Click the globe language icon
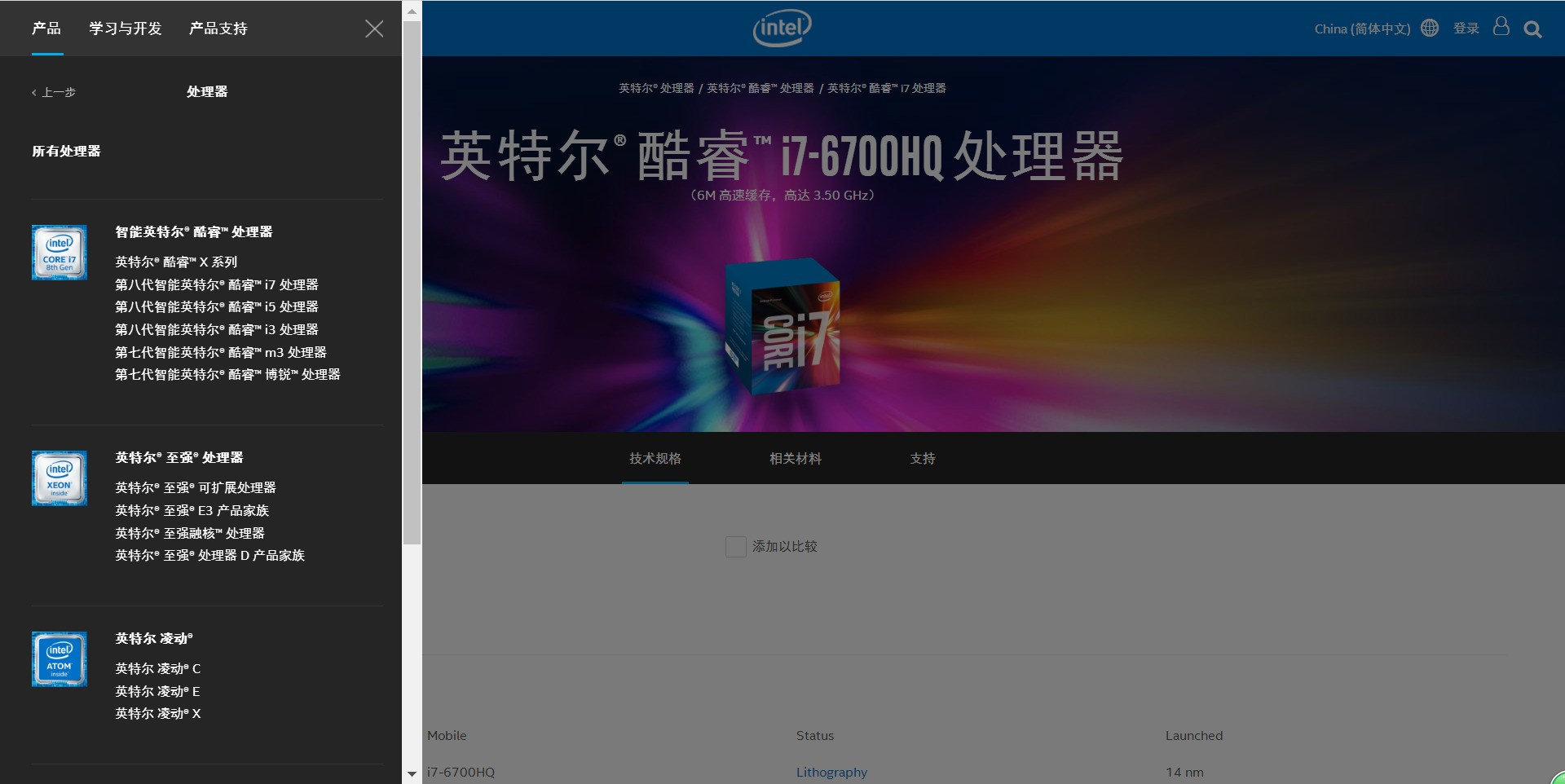Screen dimensions: 1565x784 (1430, 28)
